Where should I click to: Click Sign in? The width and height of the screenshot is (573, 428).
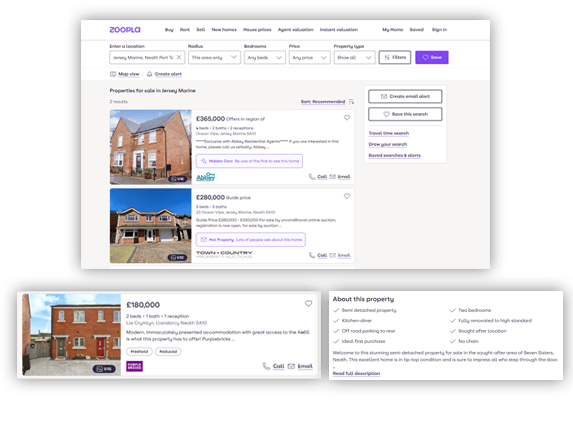439,30
